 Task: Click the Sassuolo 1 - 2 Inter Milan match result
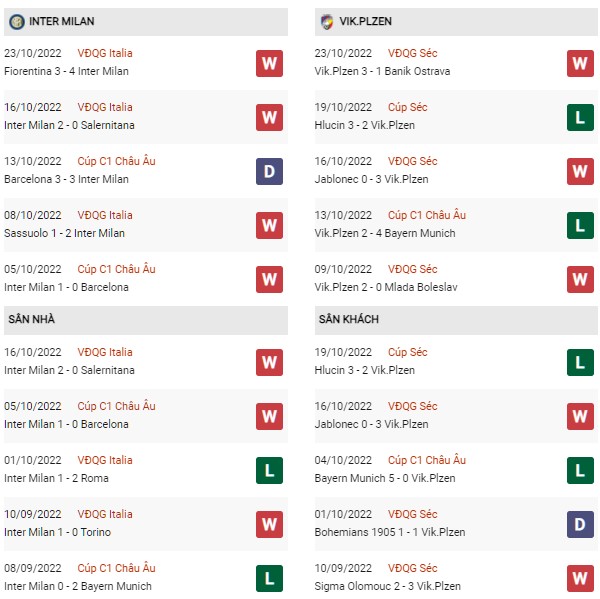tap(64, 233)
